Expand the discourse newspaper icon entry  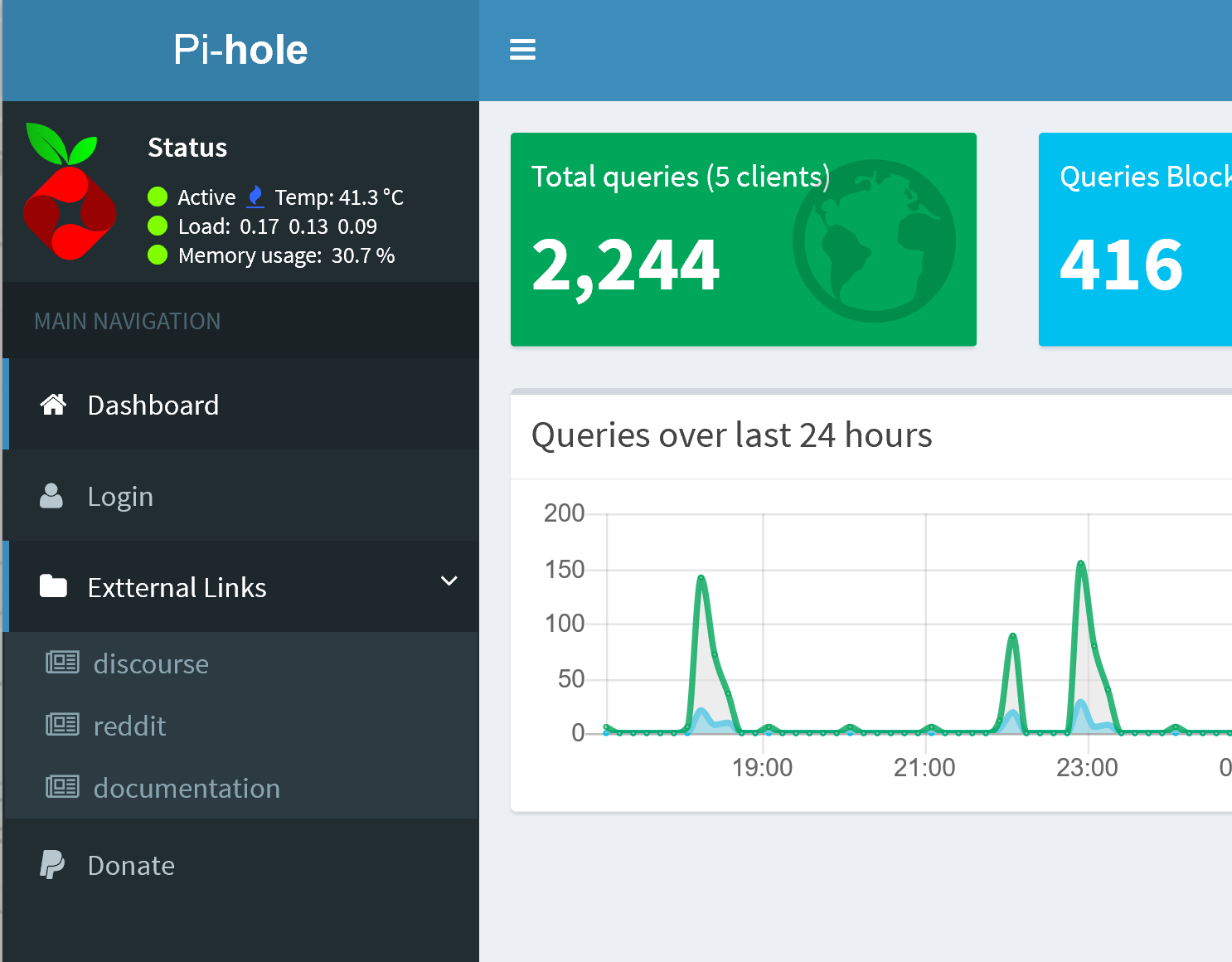click(61, 663)
